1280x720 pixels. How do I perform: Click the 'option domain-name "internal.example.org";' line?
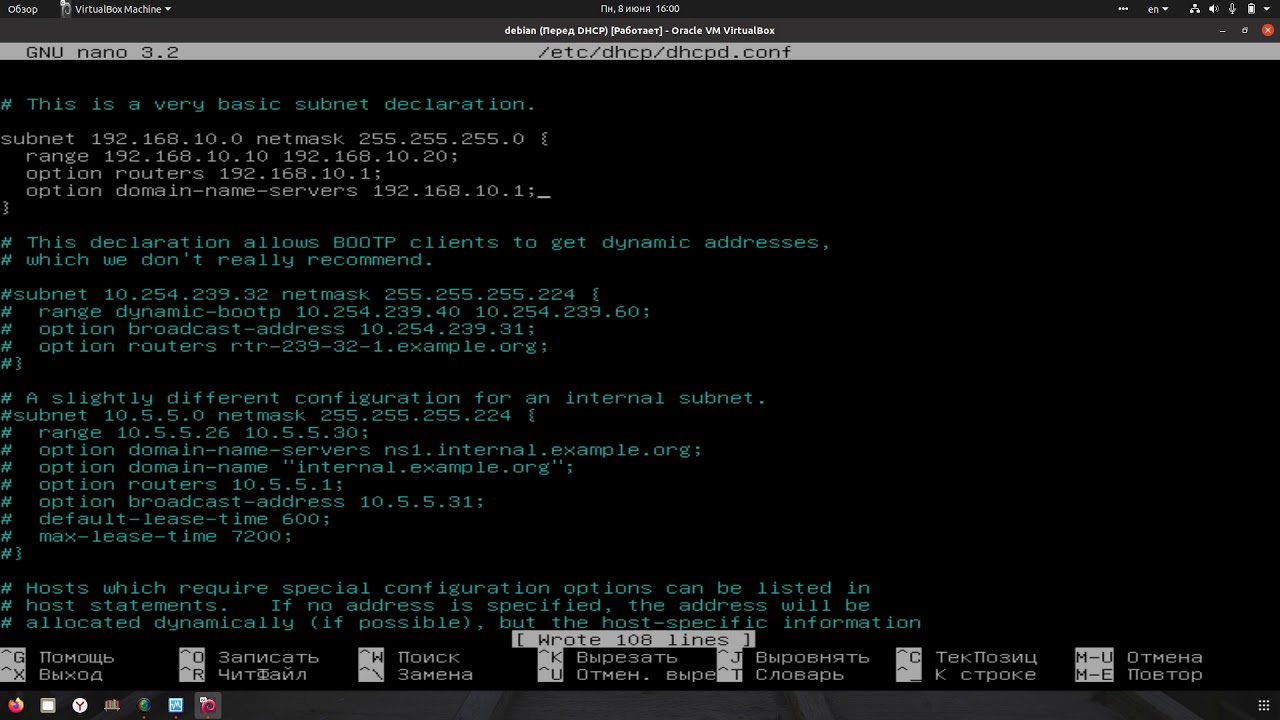(287, 467)
